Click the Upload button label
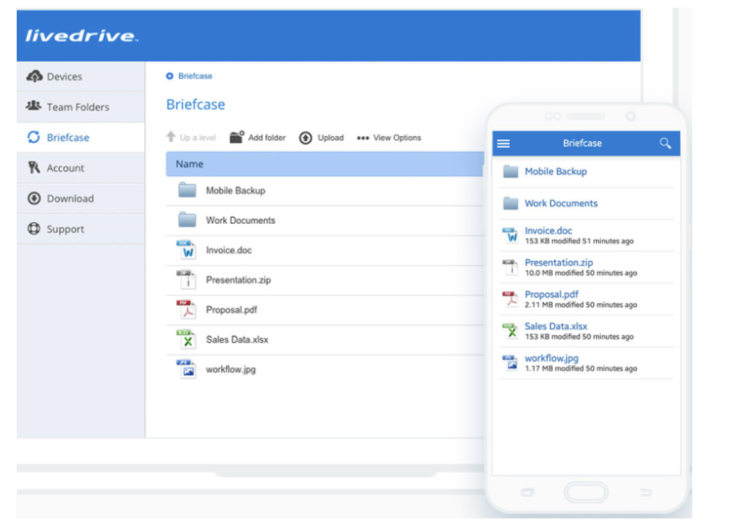 point(330,138)
